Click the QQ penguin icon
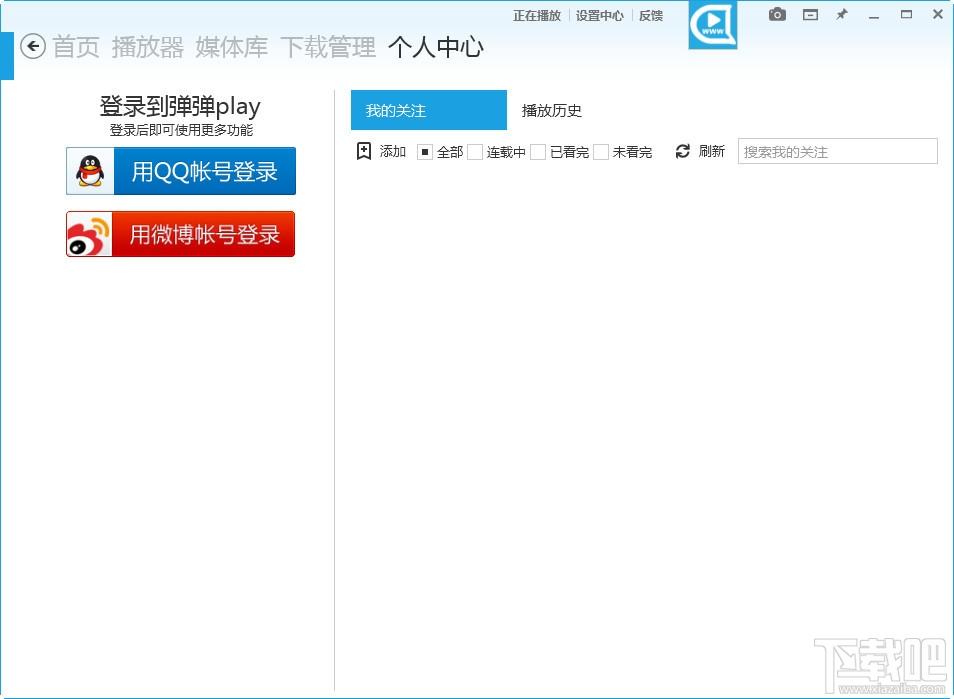 tap(90, 171)
